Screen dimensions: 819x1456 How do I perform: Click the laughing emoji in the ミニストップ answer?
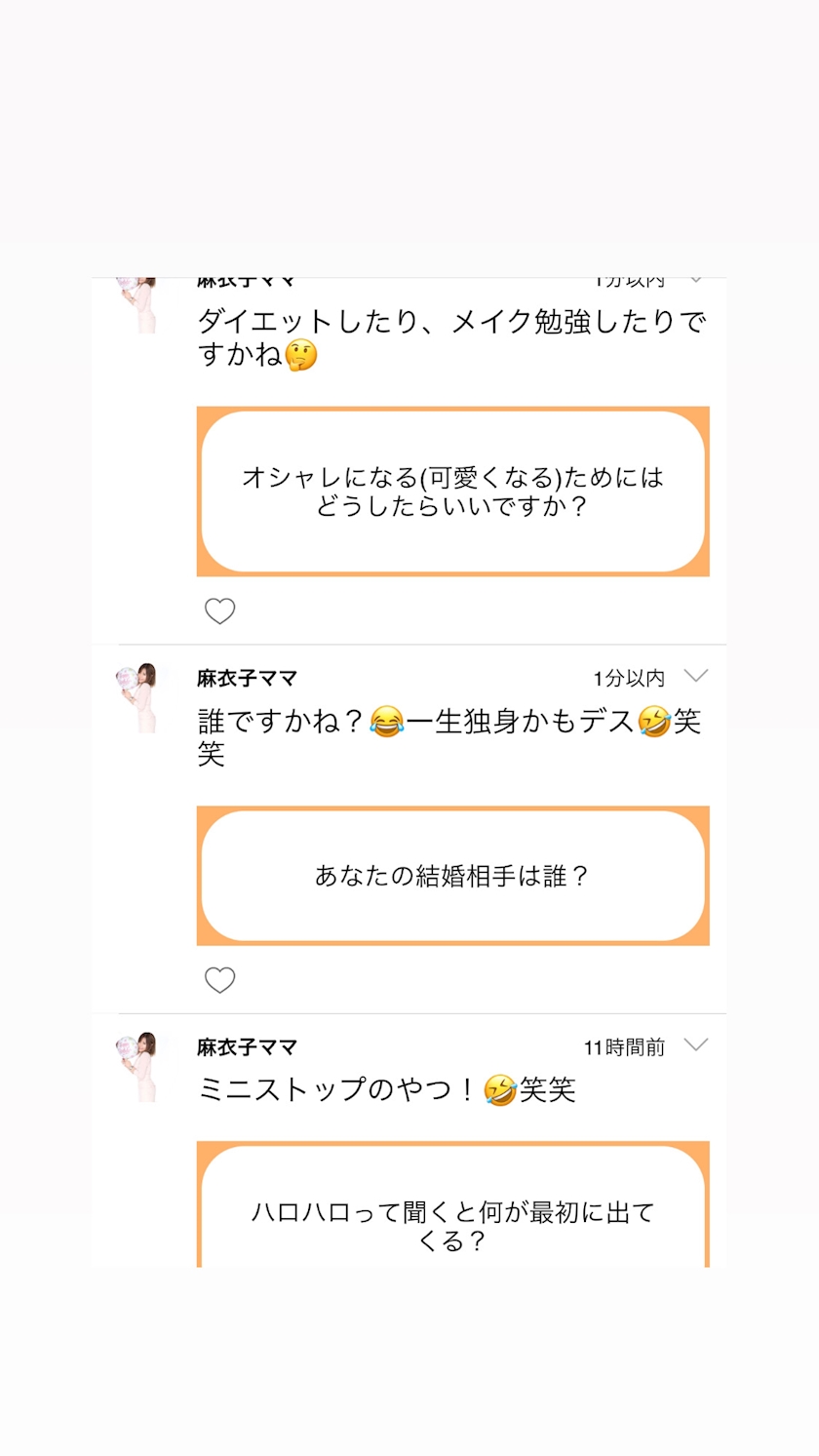point(500,1089)
